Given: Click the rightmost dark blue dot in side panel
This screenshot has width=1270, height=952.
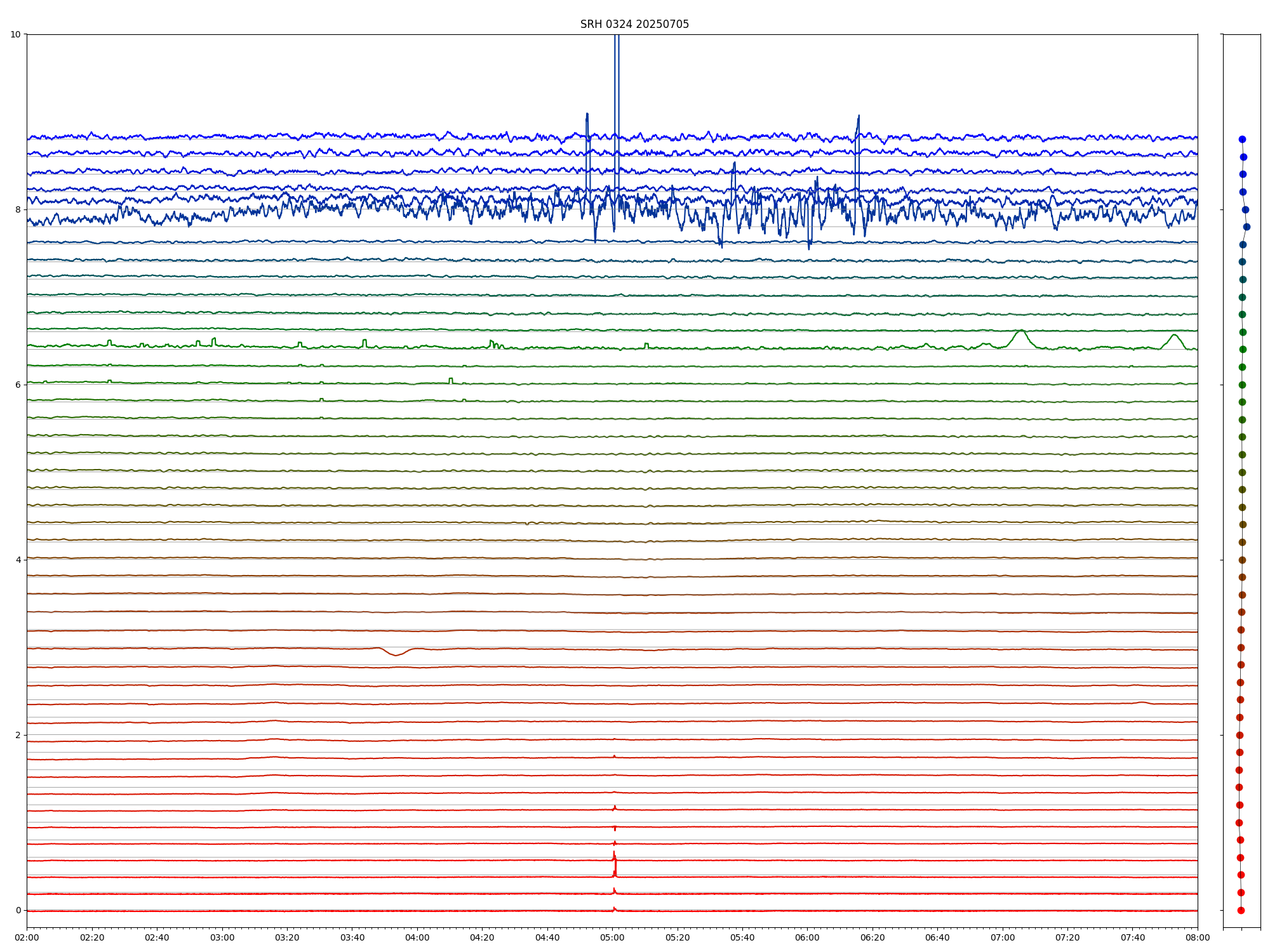Looking at the screenshot, I should coord(1247,227).
